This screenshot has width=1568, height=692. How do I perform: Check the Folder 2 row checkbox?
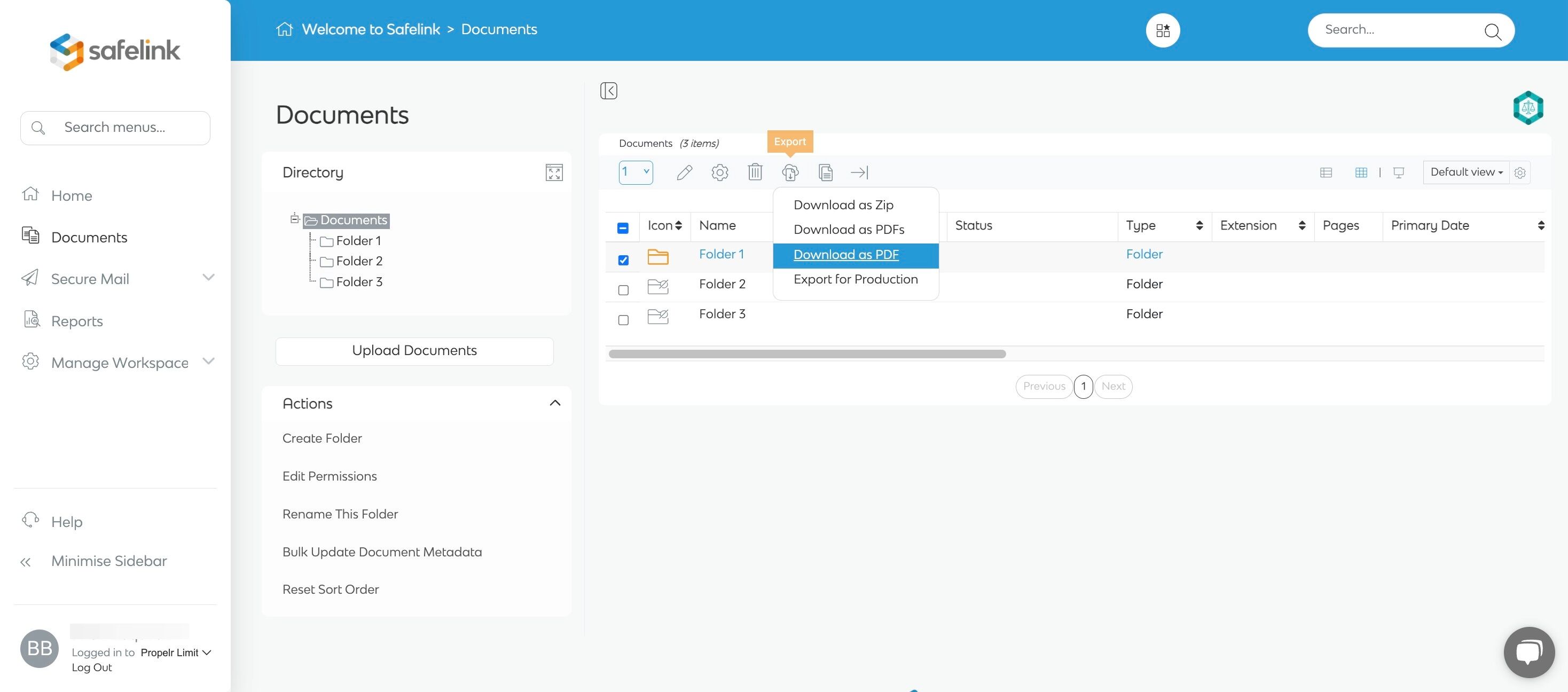(x=623, y=290)
